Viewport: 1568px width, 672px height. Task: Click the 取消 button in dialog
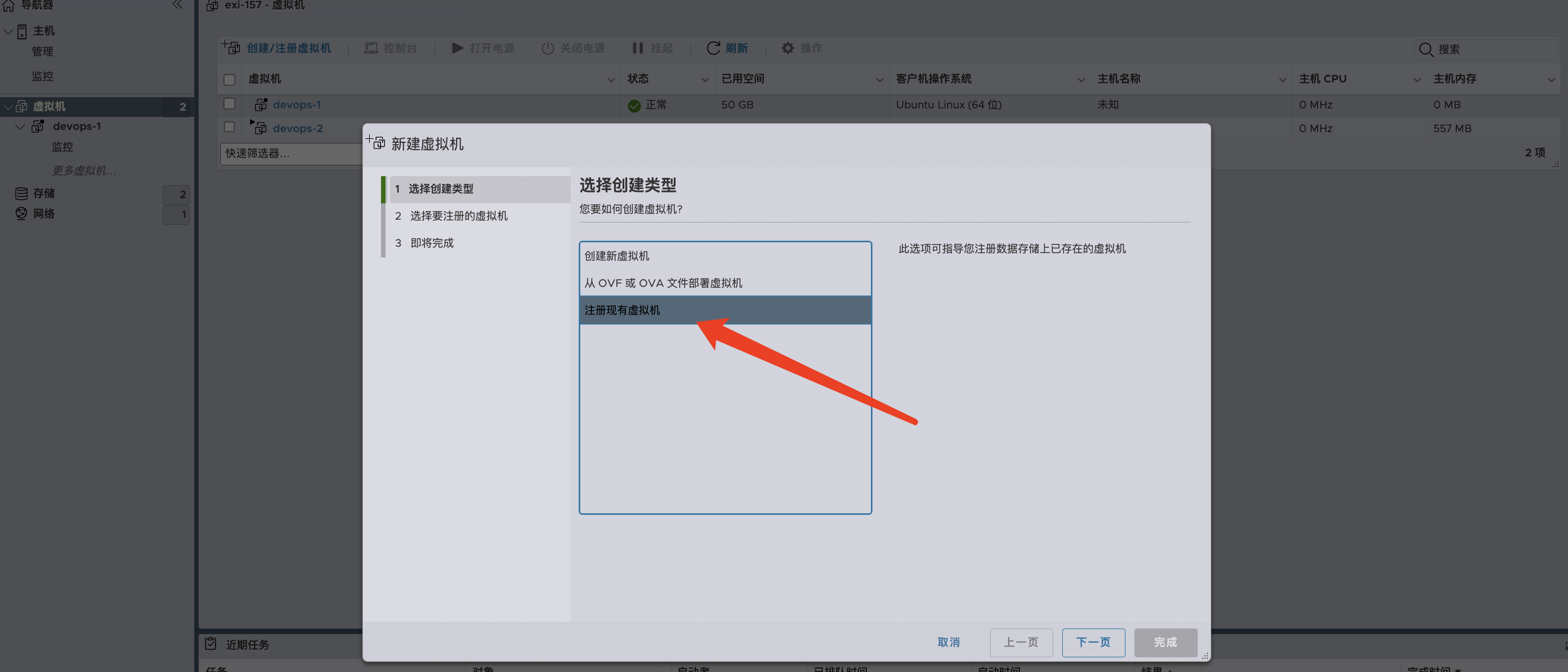point(948,642)
